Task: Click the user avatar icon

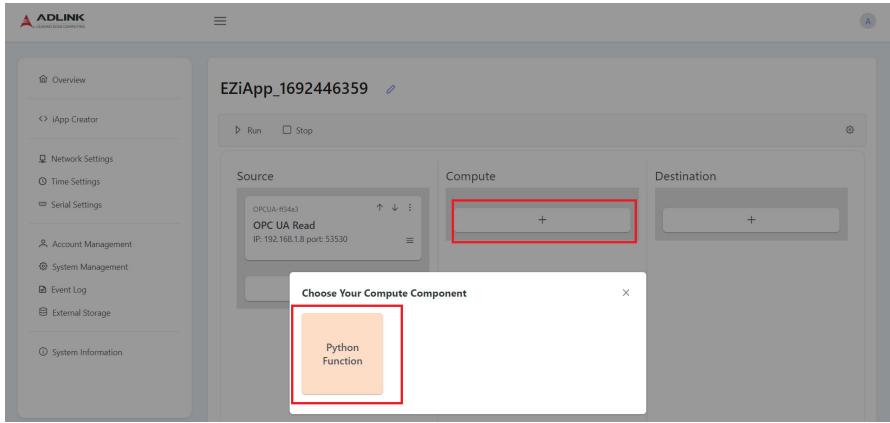Action: [867, 22]
